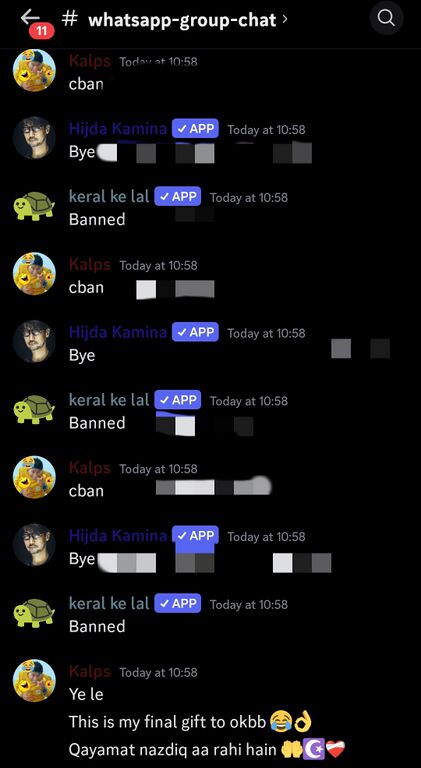
Task: Tap first keral ke lal username
Action: (x=109, y=197)
